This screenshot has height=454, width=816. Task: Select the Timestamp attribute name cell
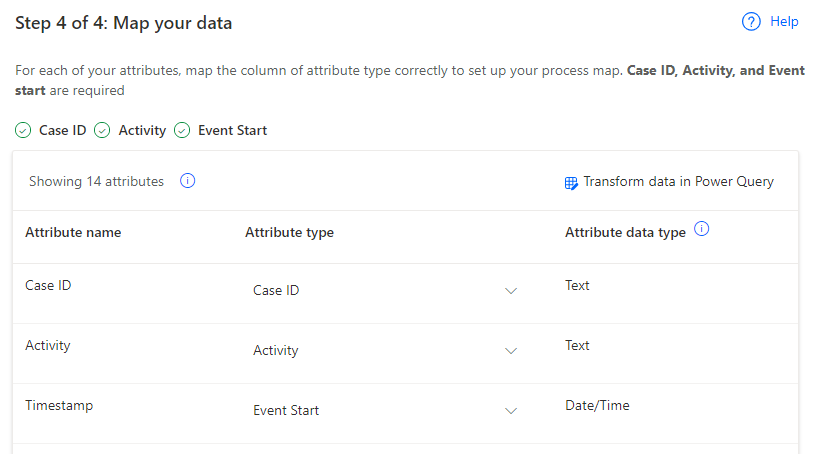(x=59, y=406)
